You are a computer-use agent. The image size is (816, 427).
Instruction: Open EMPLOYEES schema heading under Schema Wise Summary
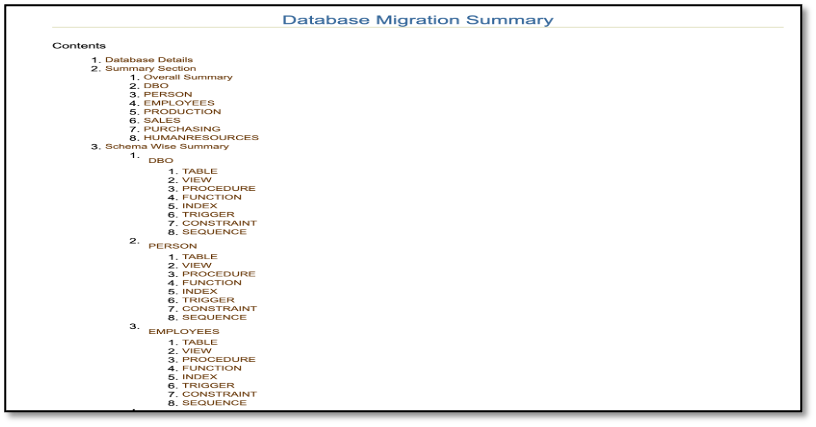[x=184, y=332]
